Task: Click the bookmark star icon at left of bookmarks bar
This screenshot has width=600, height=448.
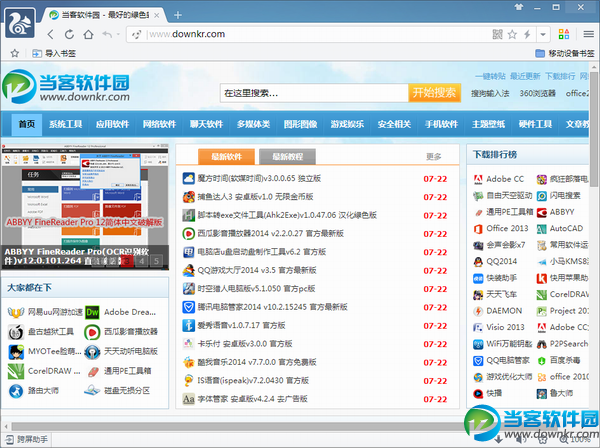Action: [15, 53]
